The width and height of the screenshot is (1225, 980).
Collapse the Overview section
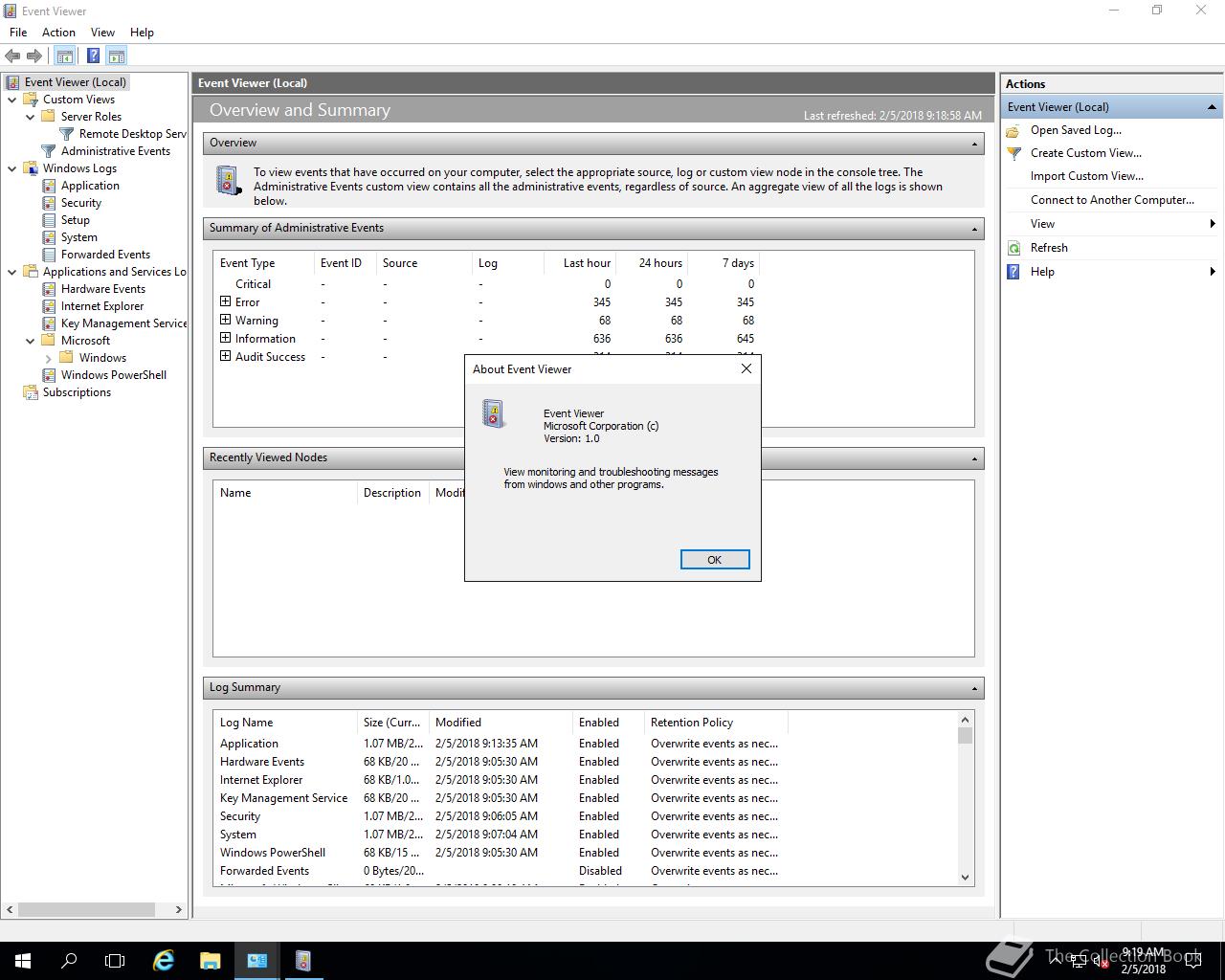974,144
